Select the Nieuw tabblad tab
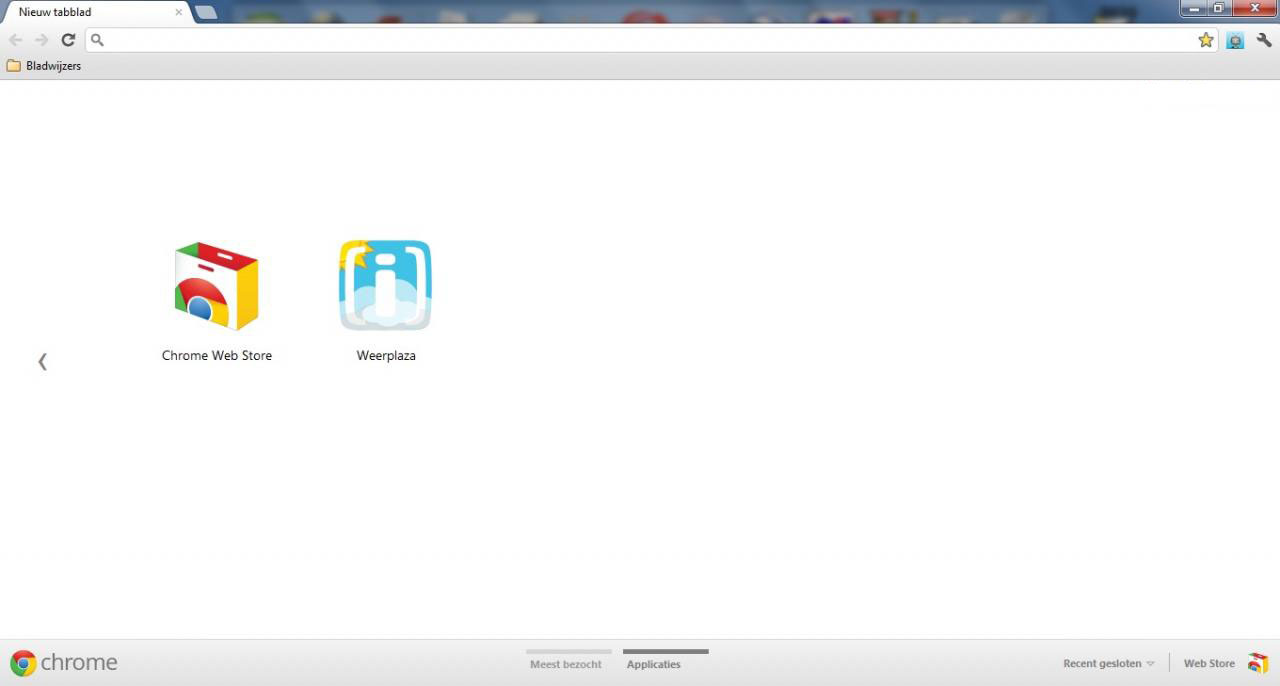 [97, 12]
